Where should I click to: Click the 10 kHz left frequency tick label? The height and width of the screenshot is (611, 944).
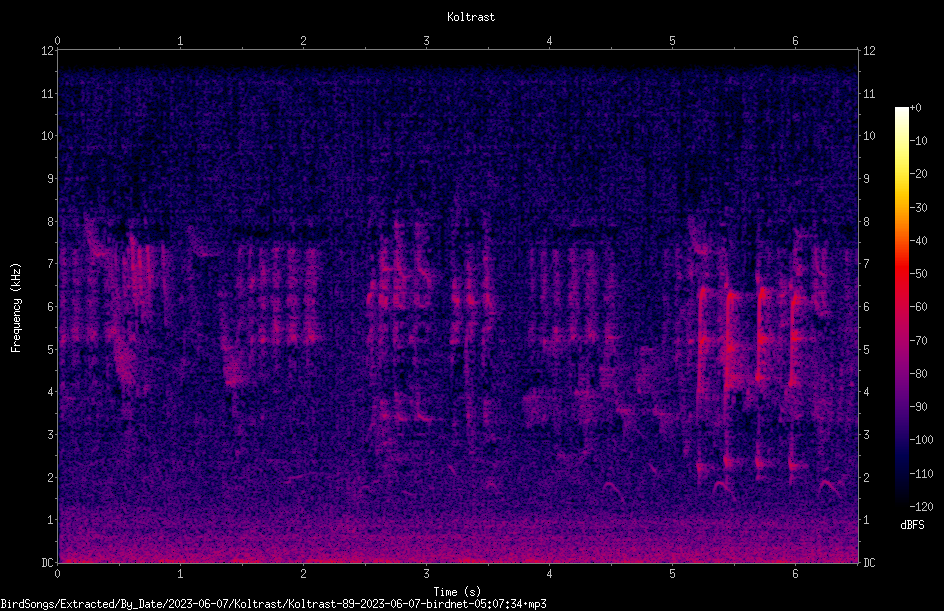click(47, 135)
